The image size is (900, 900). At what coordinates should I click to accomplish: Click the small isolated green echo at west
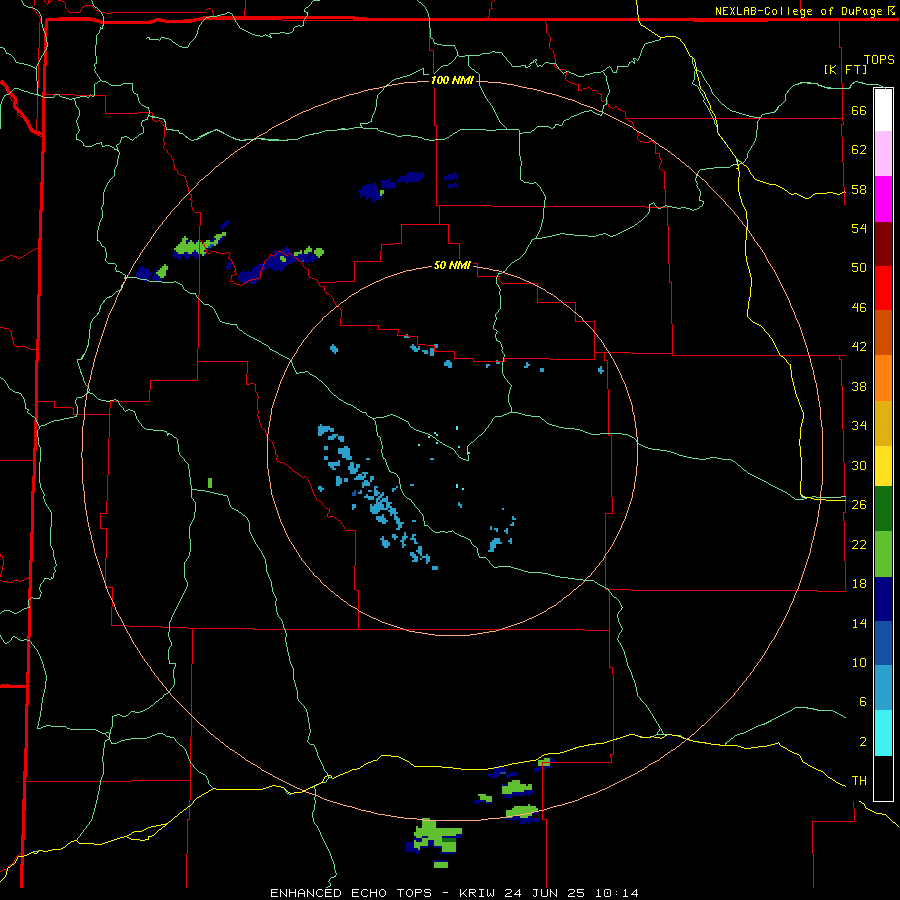(210, 483)
